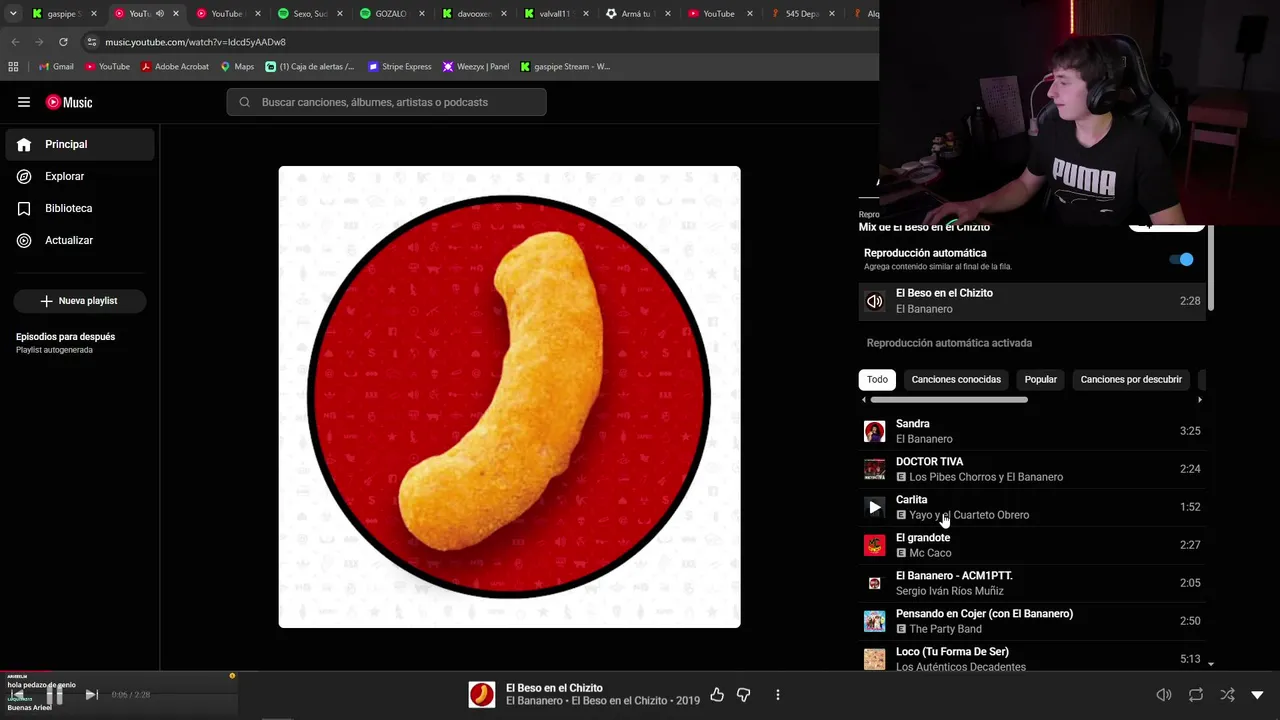Click the Chizito album artwork

coord(509,397)
